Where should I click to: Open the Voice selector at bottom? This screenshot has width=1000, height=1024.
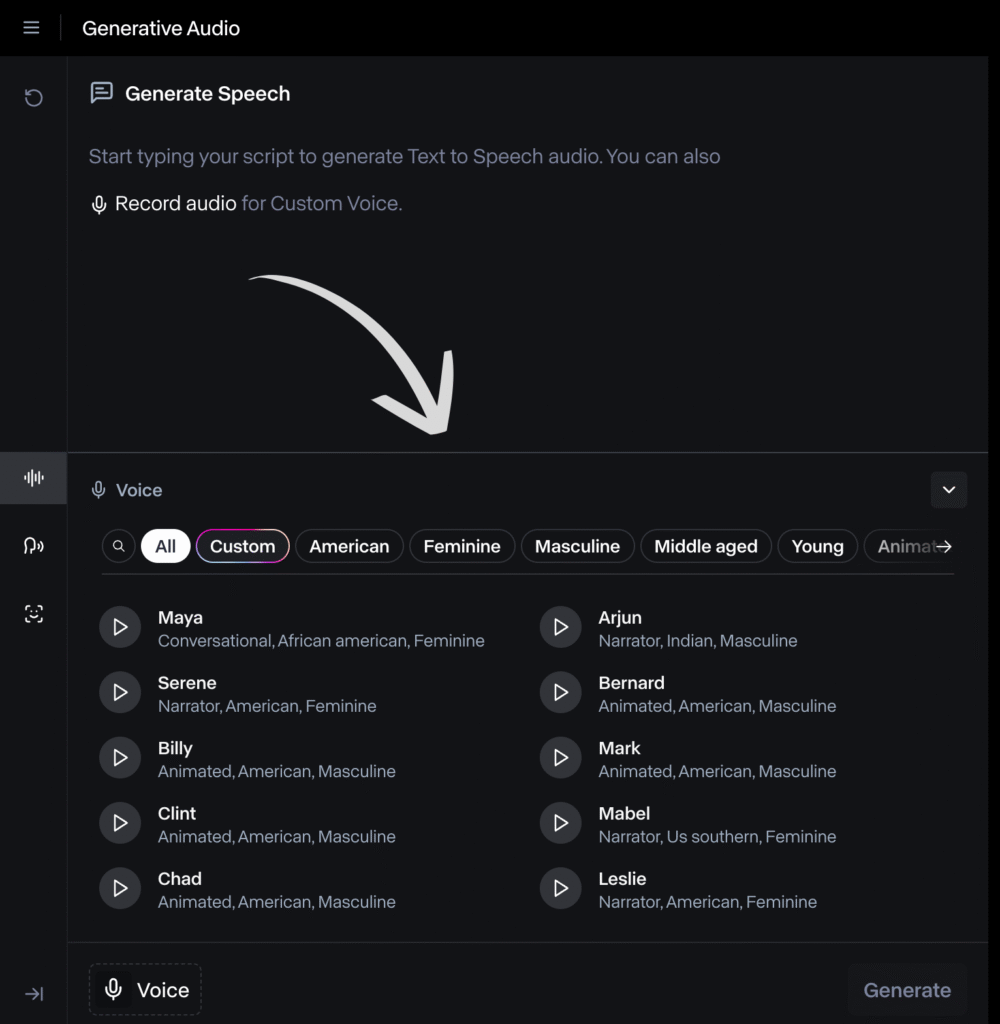pos(145,990)
